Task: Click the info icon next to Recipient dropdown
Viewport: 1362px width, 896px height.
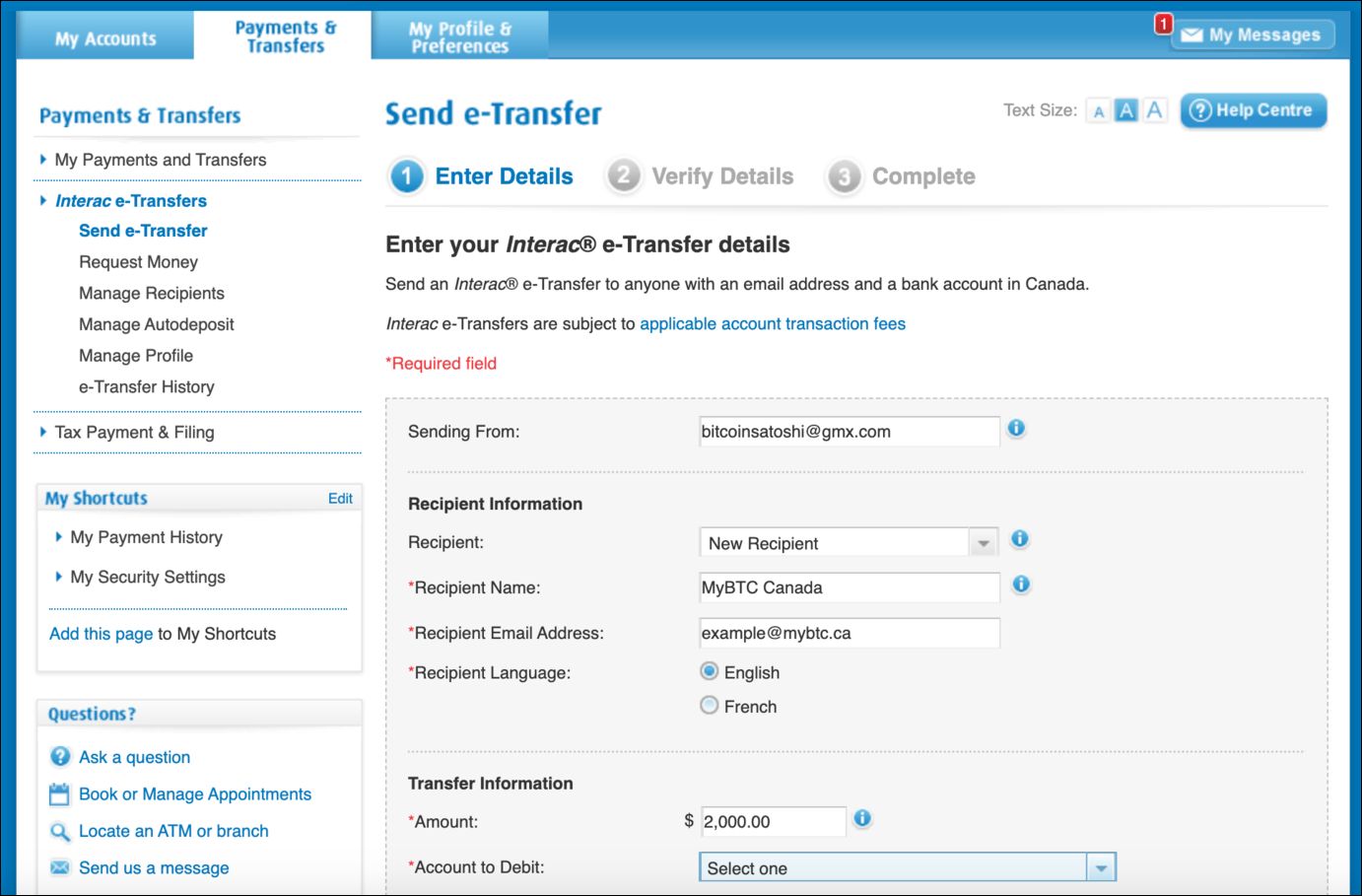Action: coord(1020,539)
